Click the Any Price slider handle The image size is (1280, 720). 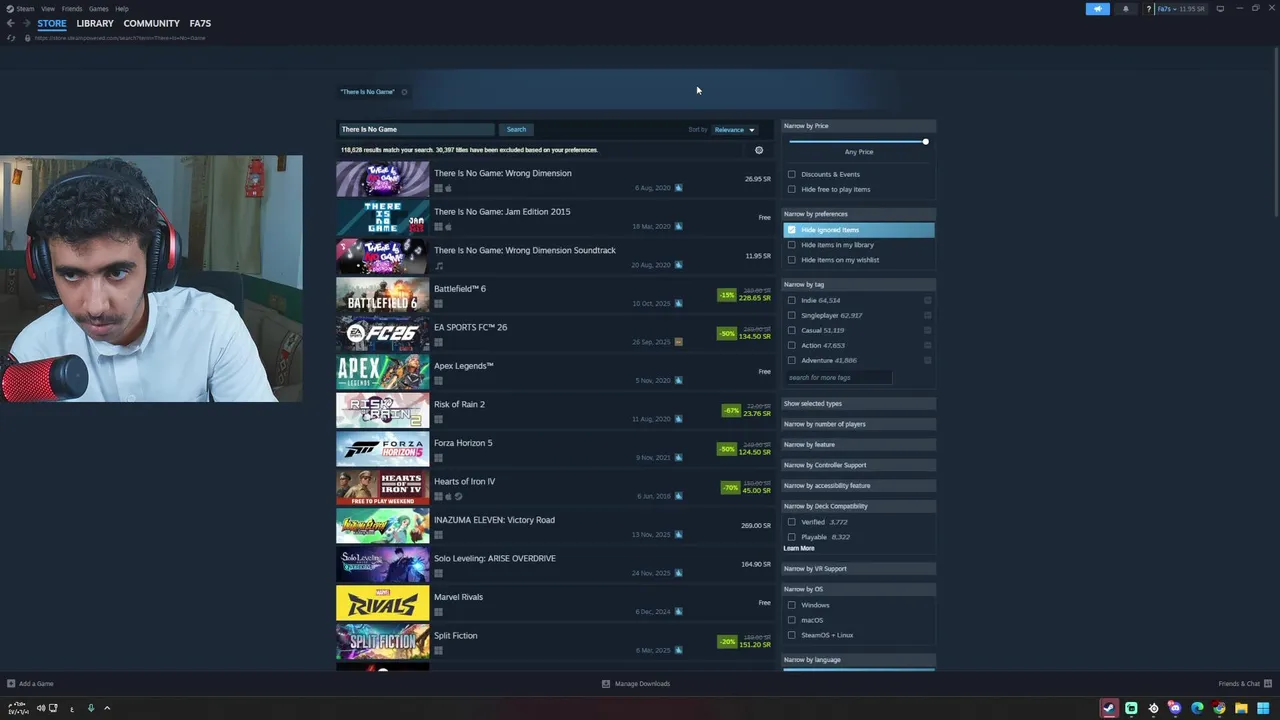tap(926, 142)
